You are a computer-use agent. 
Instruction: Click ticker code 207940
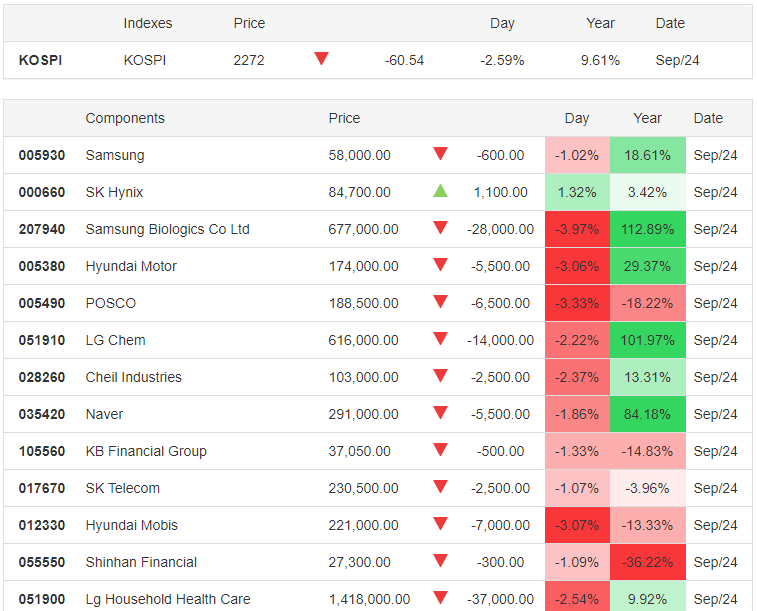42,229
